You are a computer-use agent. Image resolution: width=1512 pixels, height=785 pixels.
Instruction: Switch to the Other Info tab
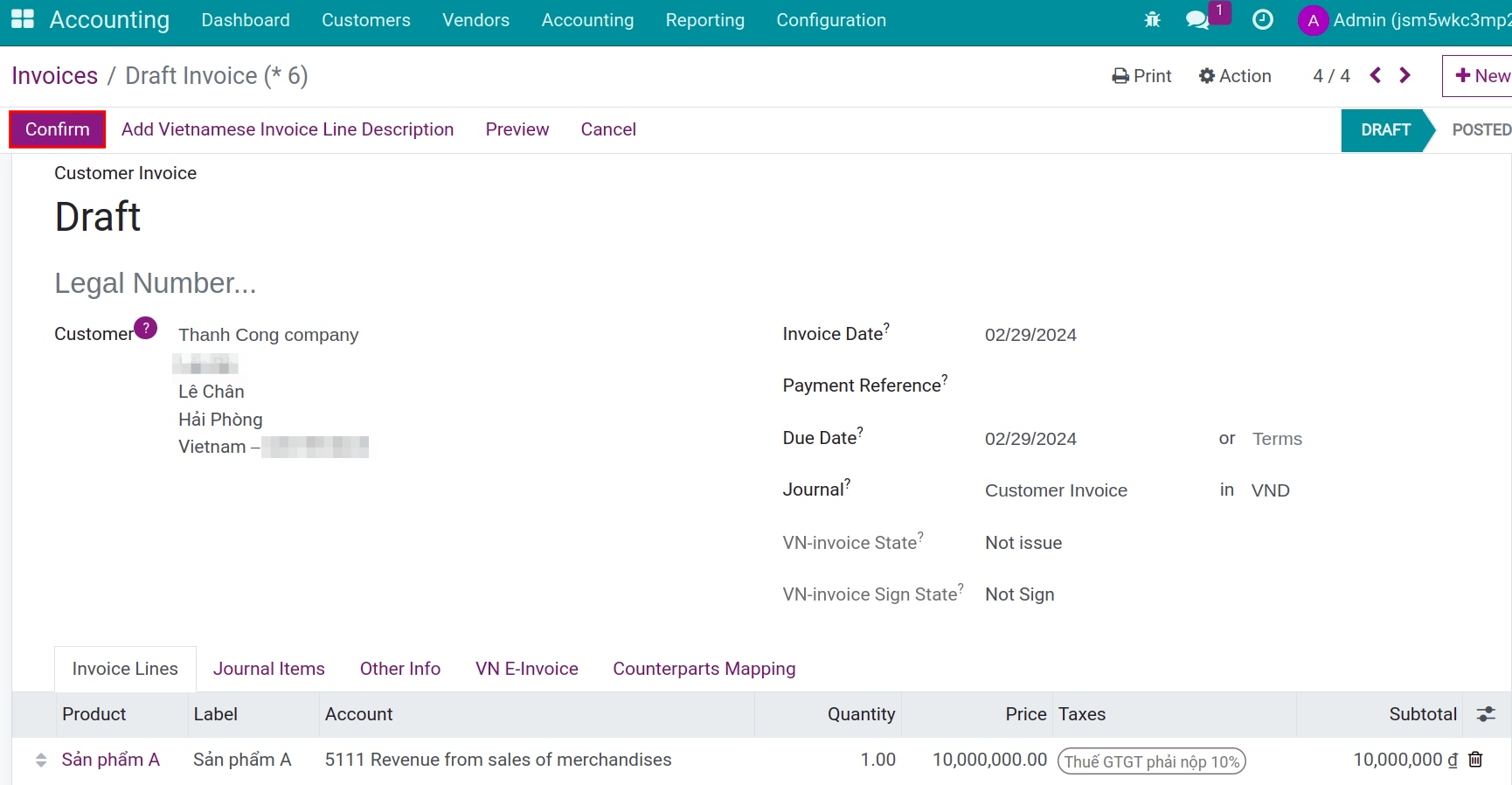tap(400, 669)
